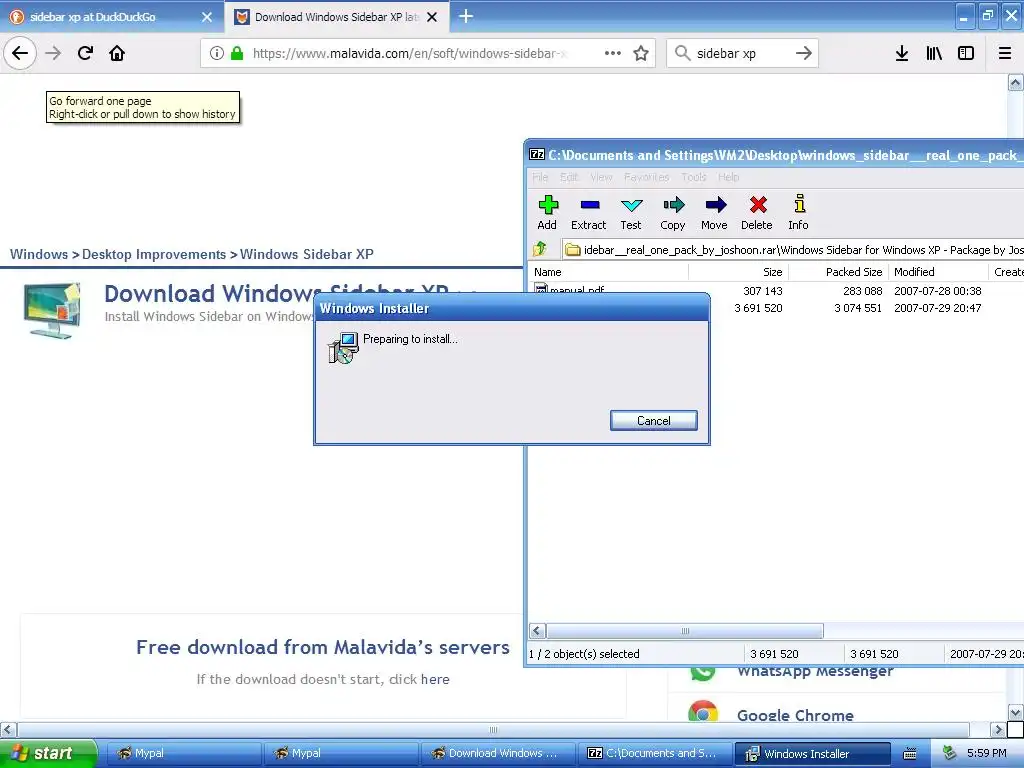Click the address bar URL field

[411, 53]
